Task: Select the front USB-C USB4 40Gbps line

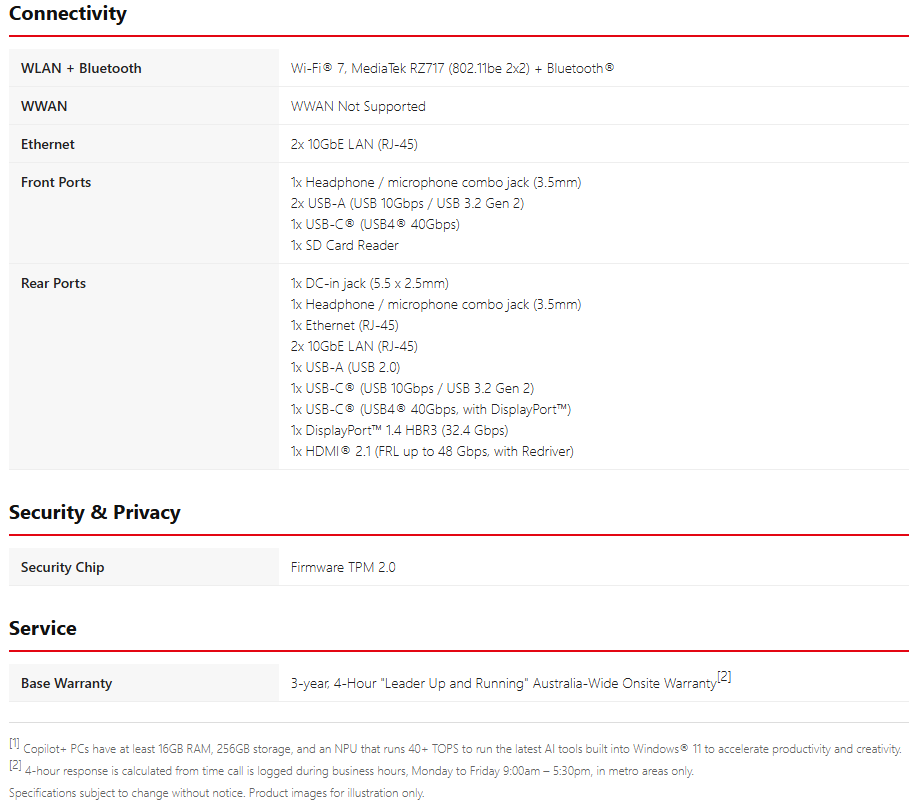Action: [x=375, y=224]
